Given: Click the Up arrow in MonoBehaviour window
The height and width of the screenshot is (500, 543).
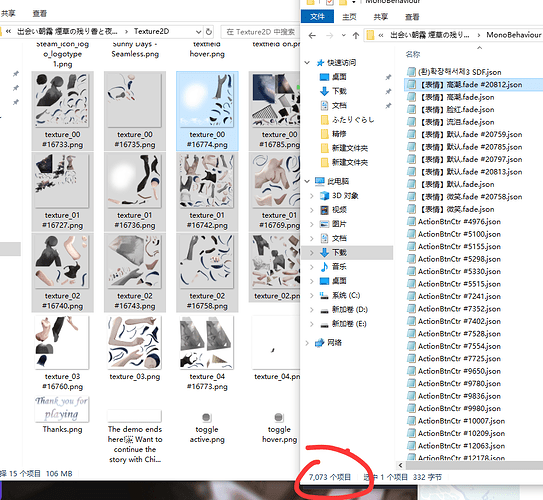Looking at the screenshot, I should [356, 35].
